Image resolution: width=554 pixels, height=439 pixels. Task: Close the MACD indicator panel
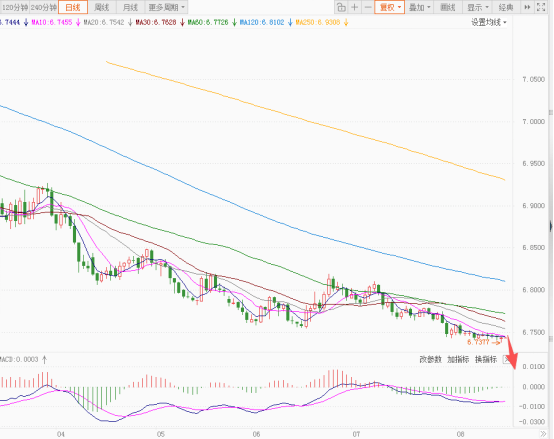(507, 360)
